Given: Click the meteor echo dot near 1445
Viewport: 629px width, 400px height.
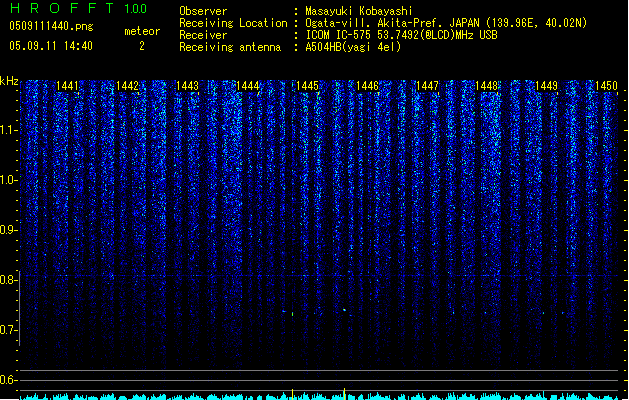Looking at the screenshot, I should 292,314.
